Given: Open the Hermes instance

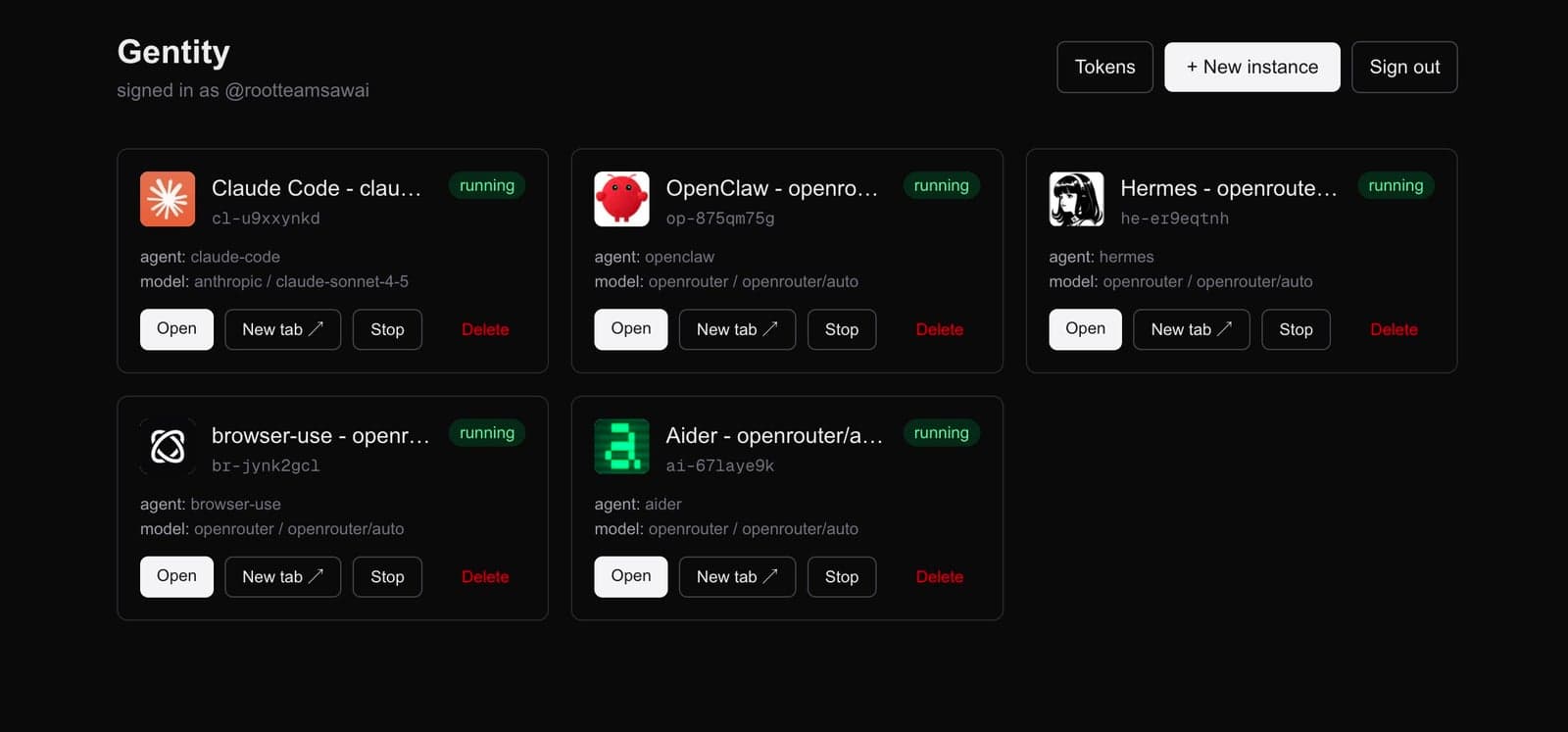Looking at the screenshot, I should click(x=1085, y=329).
